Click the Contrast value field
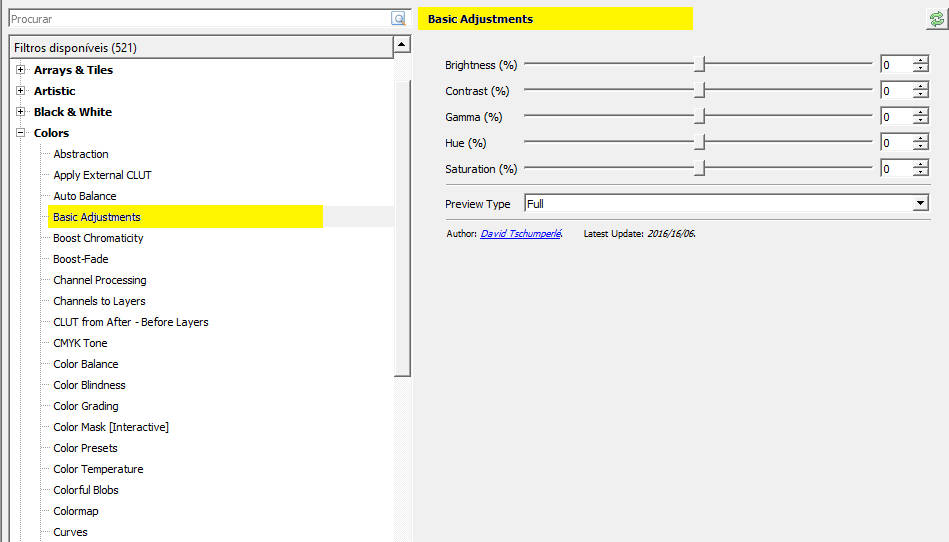This screenshot has width=949, height=542. point(897,91)
